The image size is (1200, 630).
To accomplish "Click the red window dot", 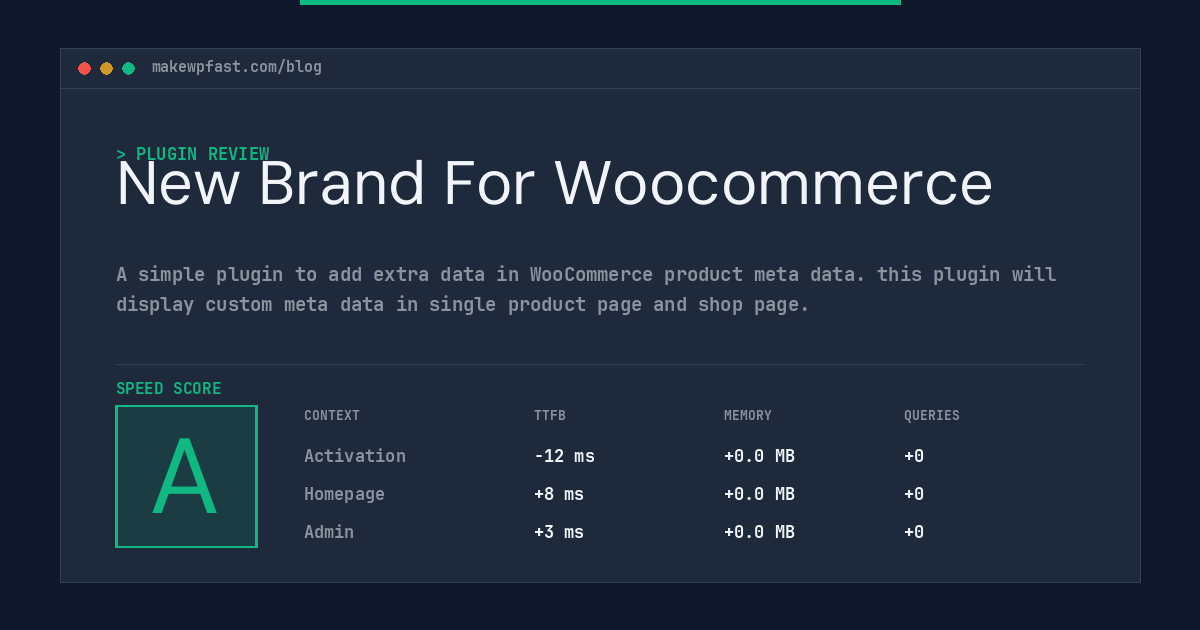I will [84, 68].
